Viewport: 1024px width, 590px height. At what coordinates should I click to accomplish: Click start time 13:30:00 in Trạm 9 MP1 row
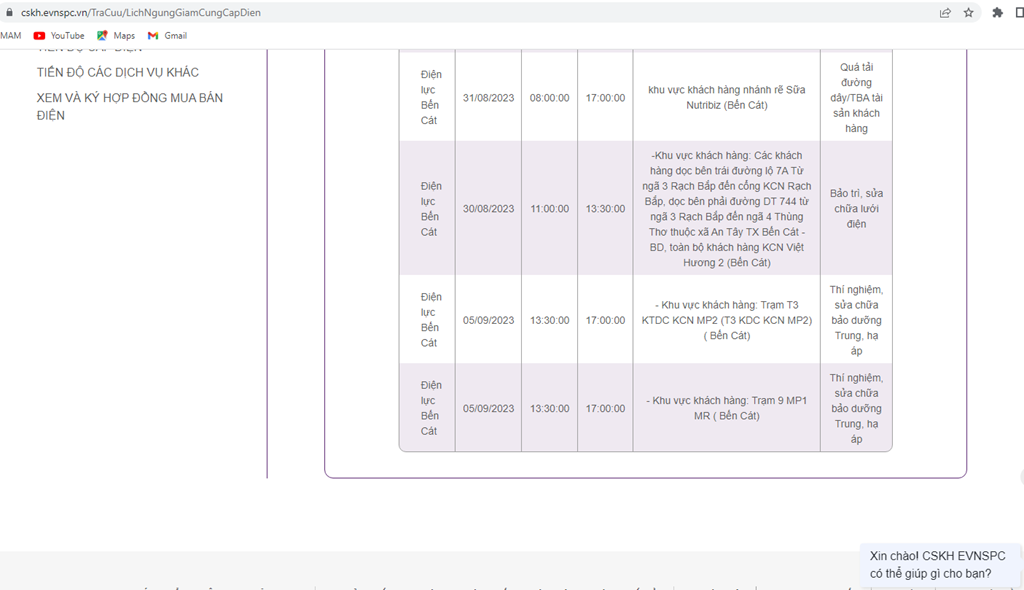pos(549,408)
